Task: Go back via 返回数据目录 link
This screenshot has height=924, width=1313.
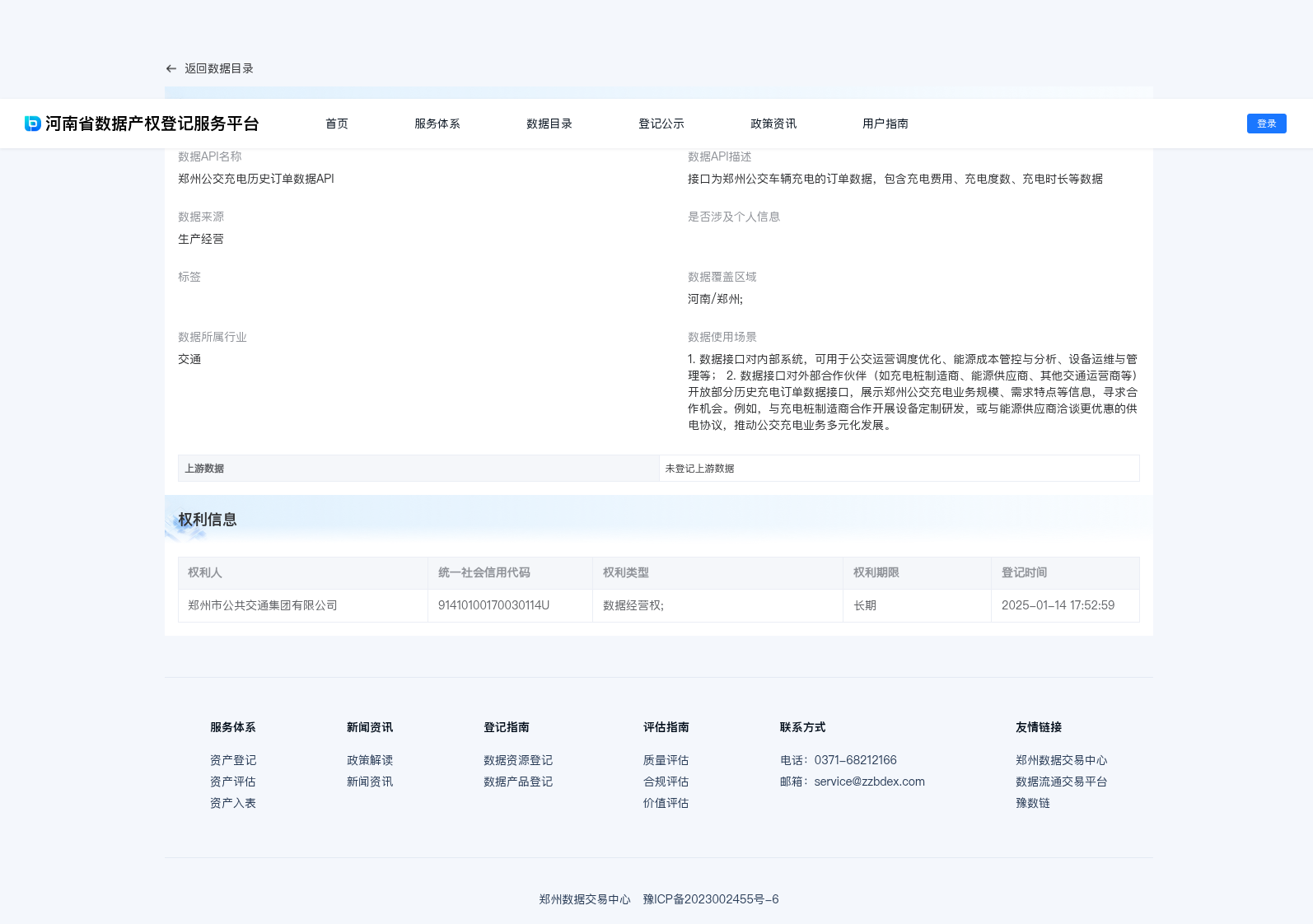Action: [219, 68]
